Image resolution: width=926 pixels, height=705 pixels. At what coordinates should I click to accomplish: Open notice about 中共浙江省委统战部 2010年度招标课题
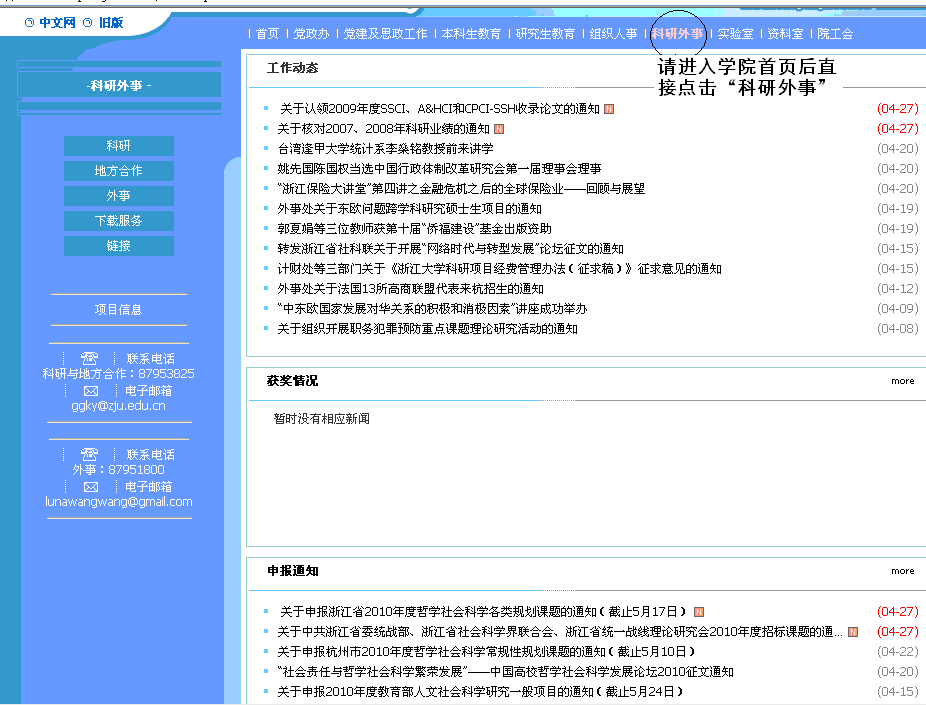[x=560, y=632]
